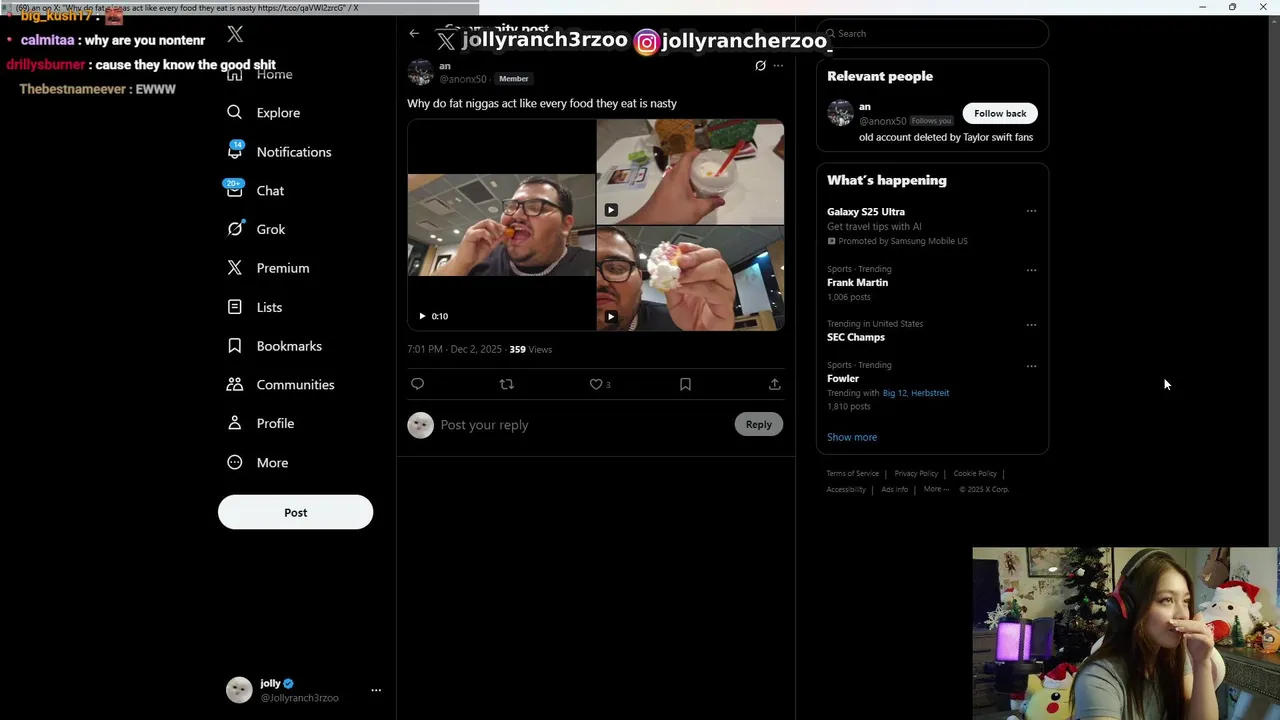This screenshot has width=1280, height=720.
Task: Click the Member badge next to the author
Action: 513,79
